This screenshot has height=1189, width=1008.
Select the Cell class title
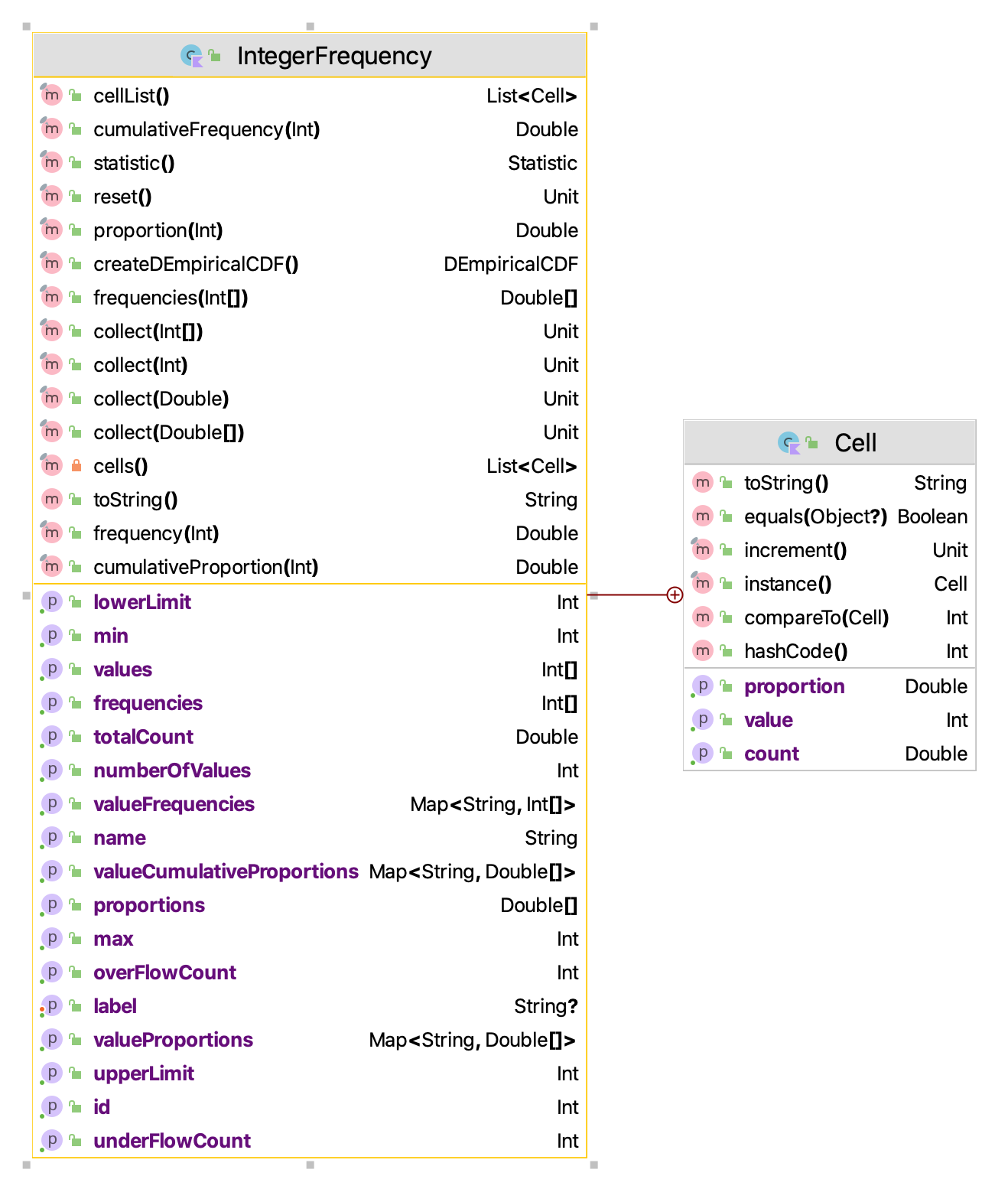click(x=856, y=443)
